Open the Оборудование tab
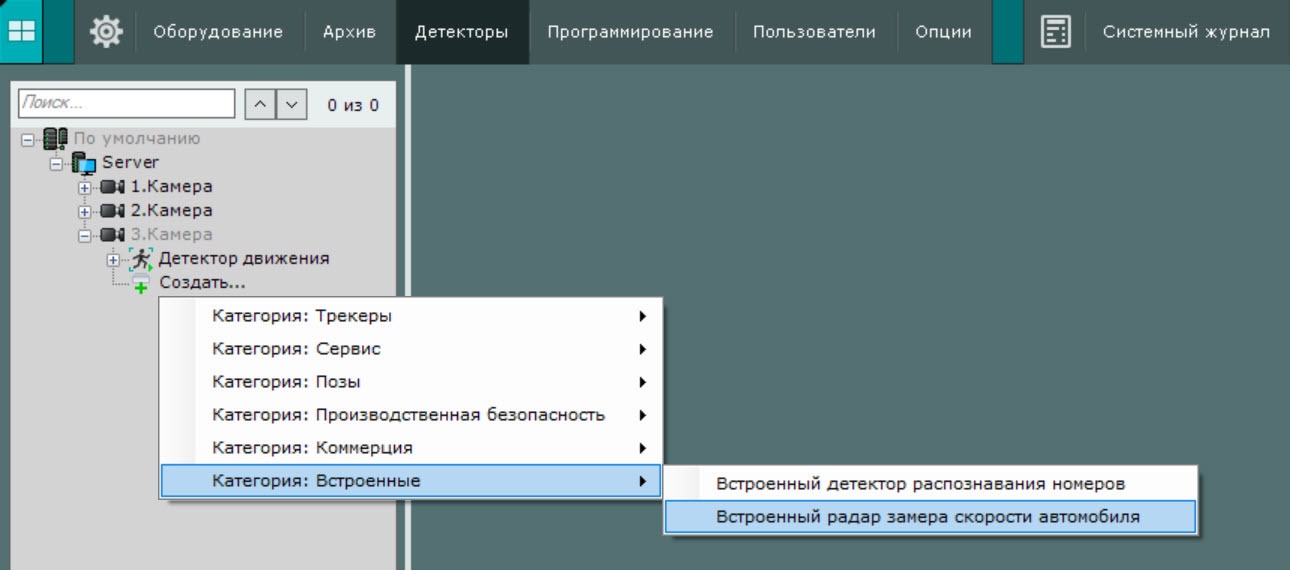 (x=217, y=32)
